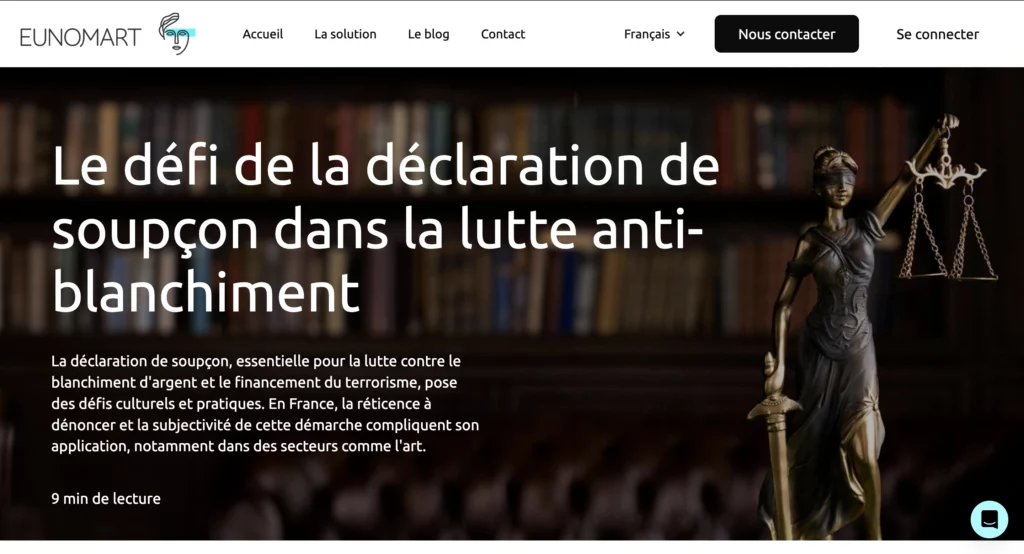1024x554 pixels.
Task: Navigate to Le blog page
Action: 428,34
